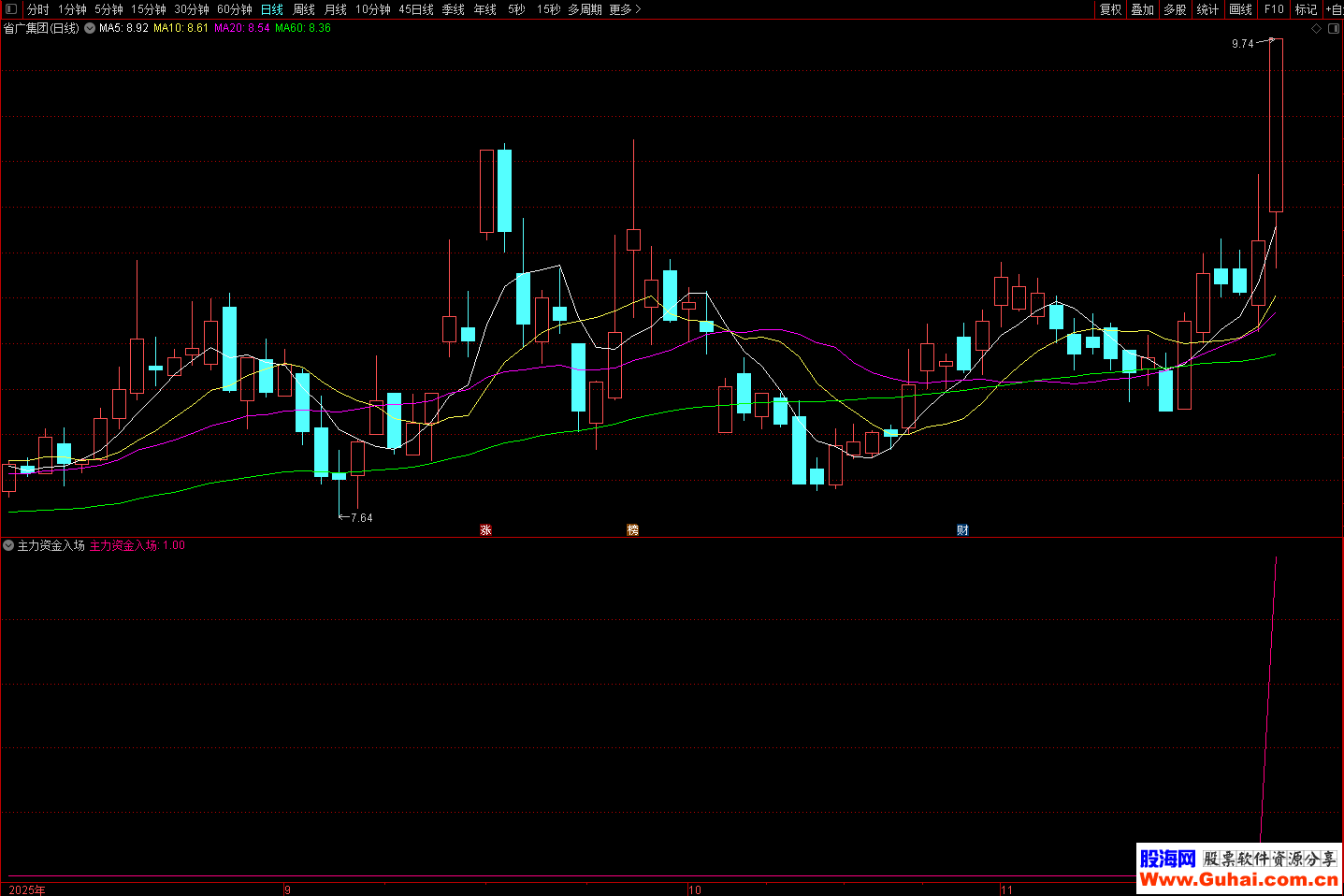Image resolution: width=1344 pixels, height=896 pixels.
Task: Click the orange 榜 event marker
Action: pos(632,530)
